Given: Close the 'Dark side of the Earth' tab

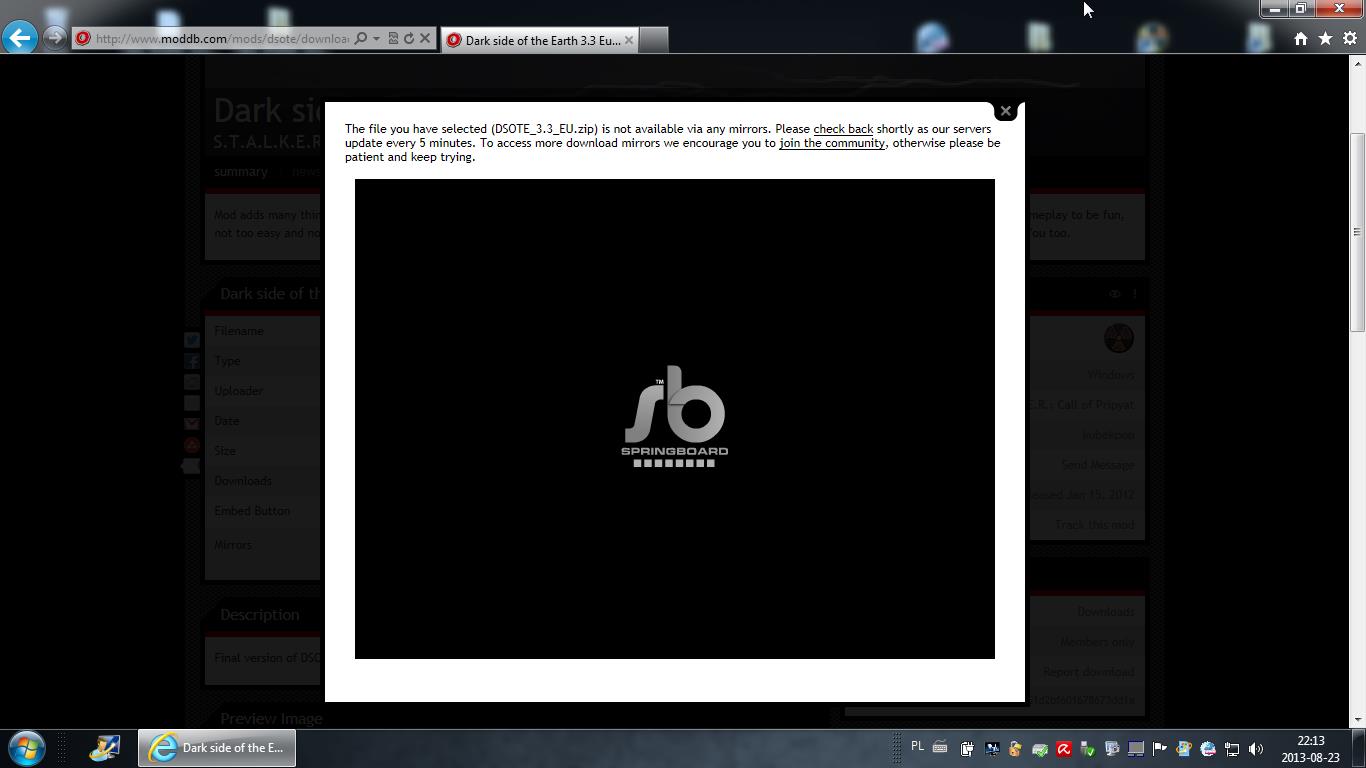Looking at the screenshot, I should point(629,40).
